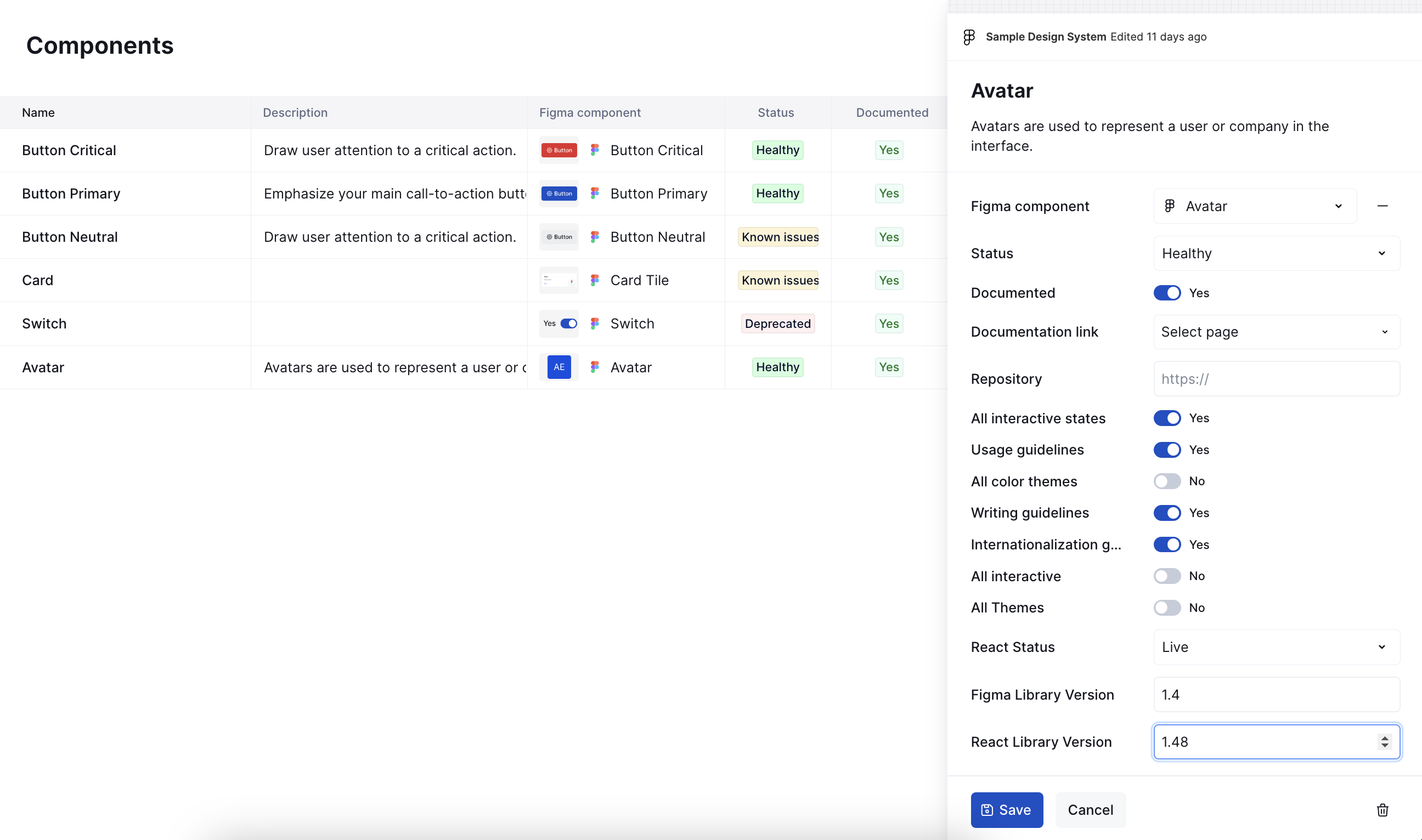Image resolution: width=1422 pixels, height=840 pixels.
Task: Toggle the Internationalization guidelines switch
Action: click(1167, 544)
